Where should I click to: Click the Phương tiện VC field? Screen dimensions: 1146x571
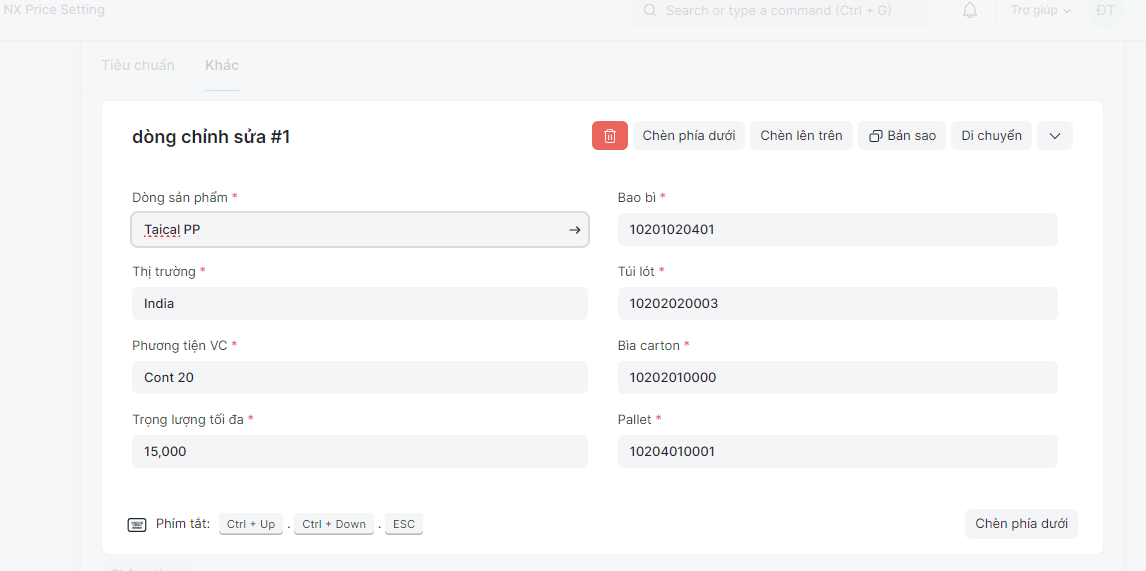tap(359, 377)
